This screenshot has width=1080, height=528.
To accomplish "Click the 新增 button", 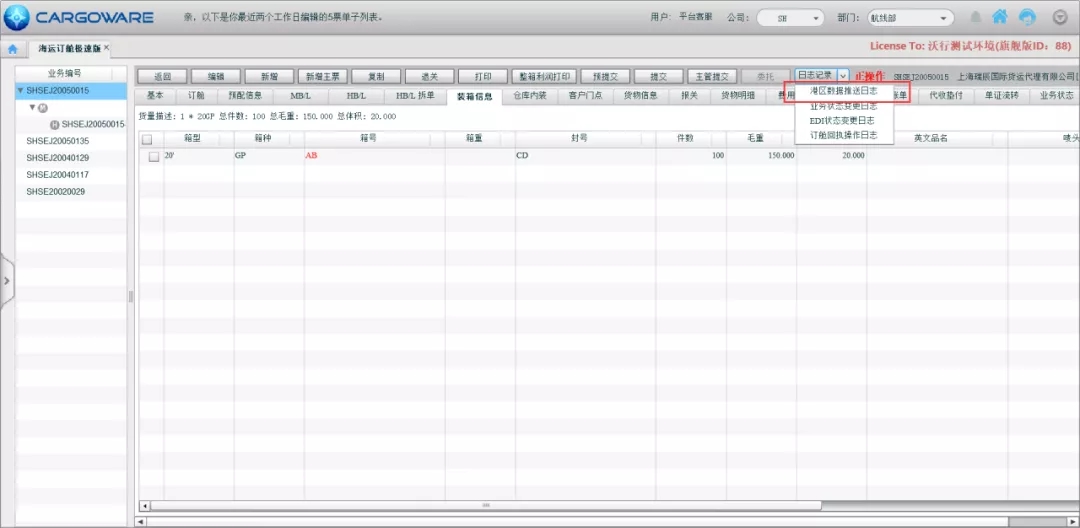I will (269, 76).
